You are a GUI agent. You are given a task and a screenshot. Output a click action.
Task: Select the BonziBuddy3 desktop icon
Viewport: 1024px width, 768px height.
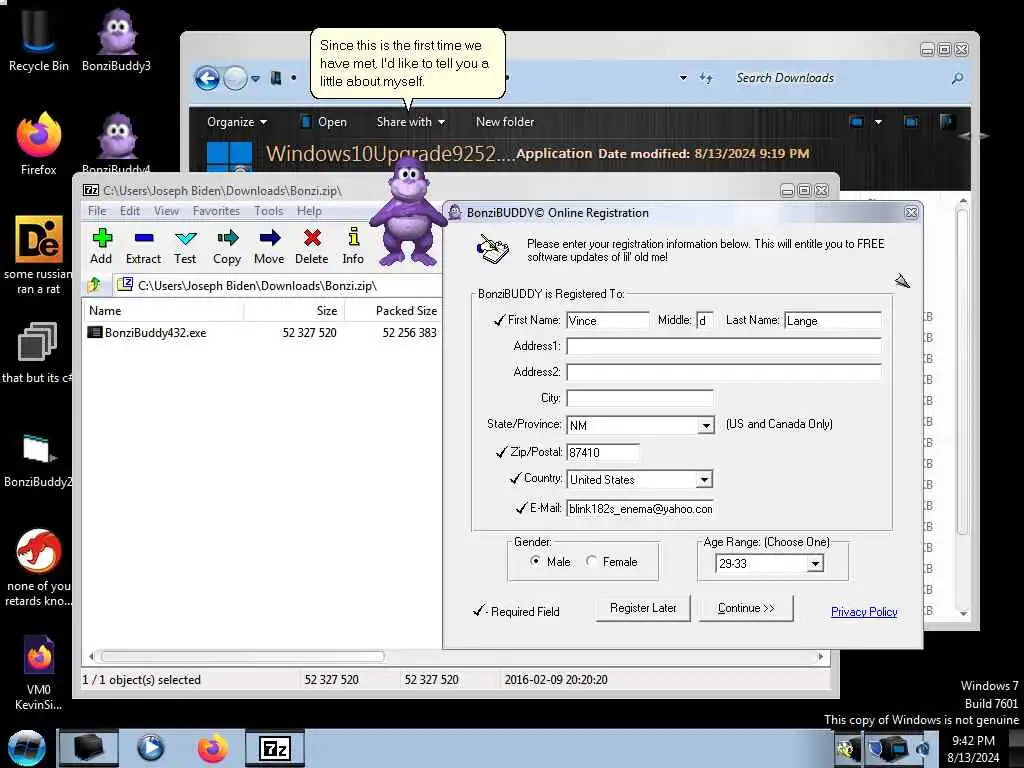116,39
